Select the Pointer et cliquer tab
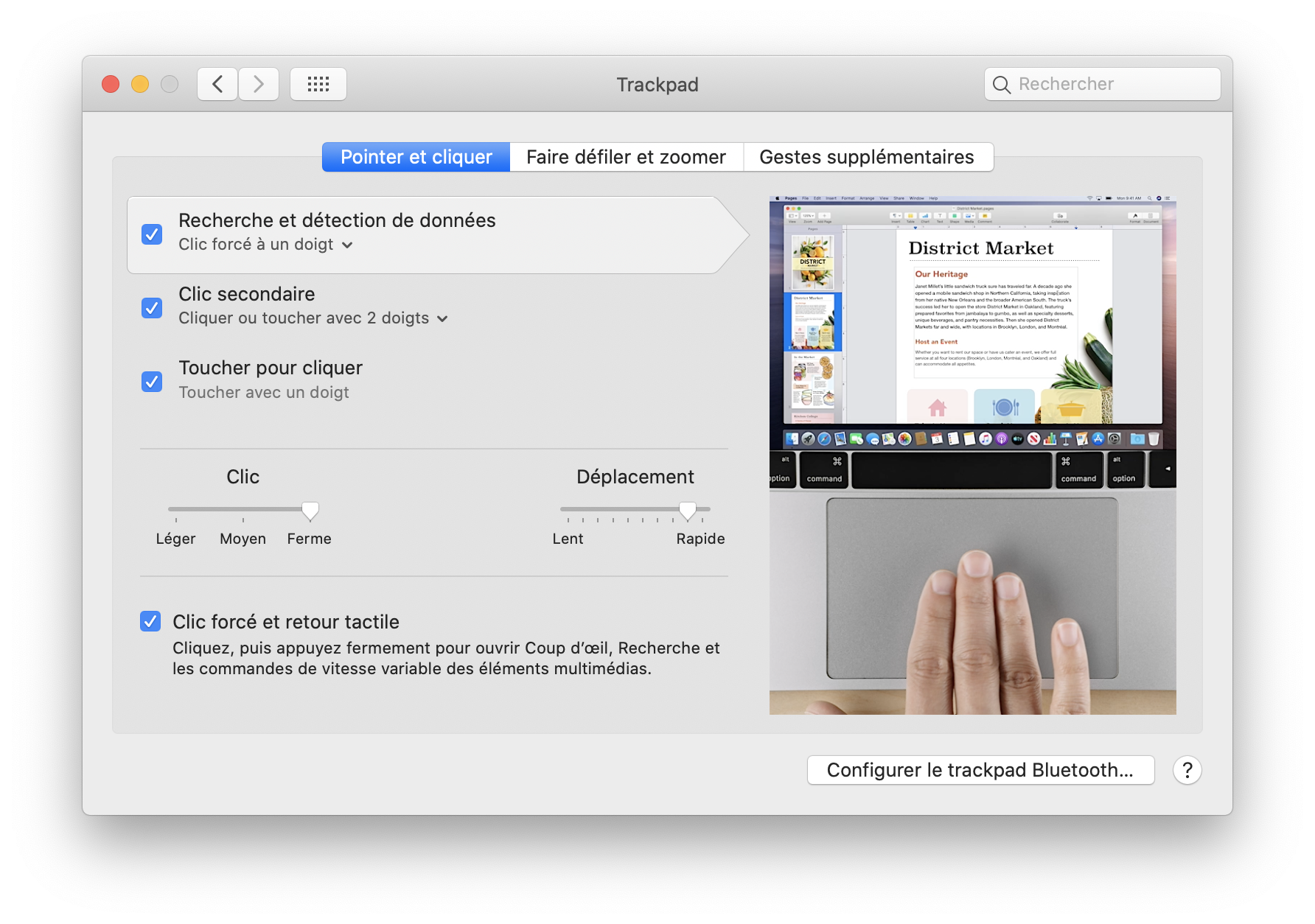This screenshot has width=1315, height=924. pyautogui.click(x=416, y=157)
